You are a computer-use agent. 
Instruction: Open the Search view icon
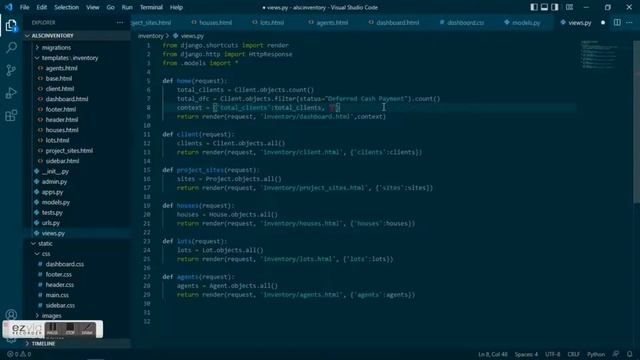tap(11, 48)
